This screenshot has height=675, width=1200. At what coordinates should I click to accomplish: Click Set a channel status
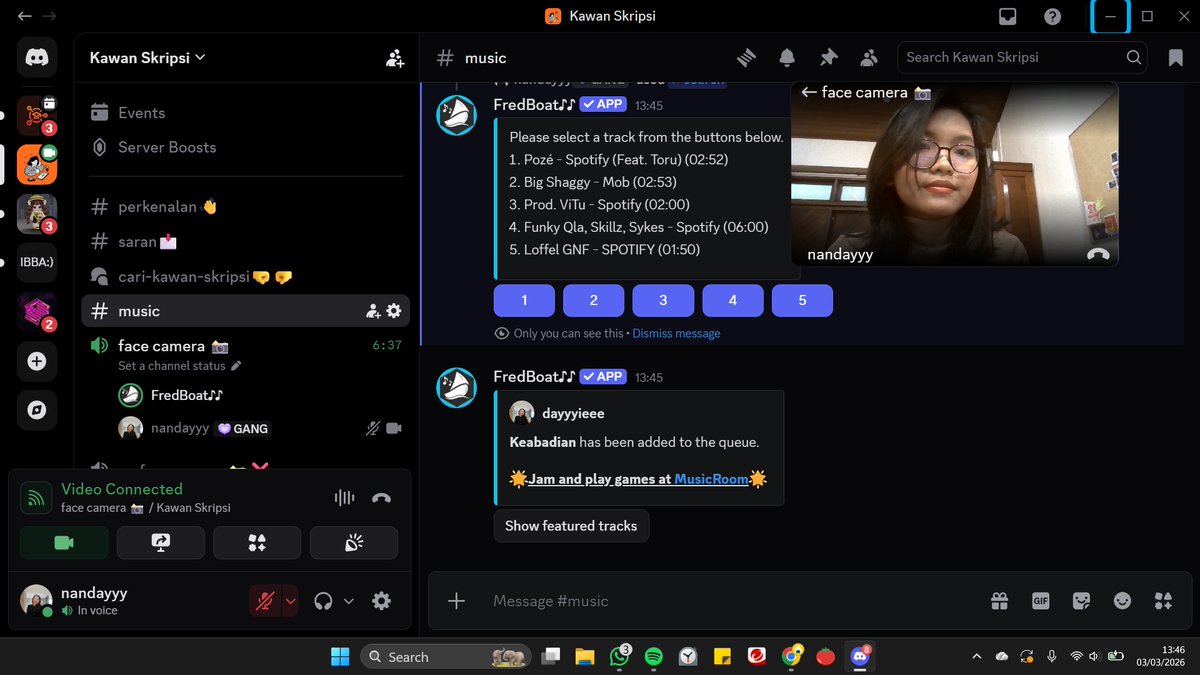point(179,366)
